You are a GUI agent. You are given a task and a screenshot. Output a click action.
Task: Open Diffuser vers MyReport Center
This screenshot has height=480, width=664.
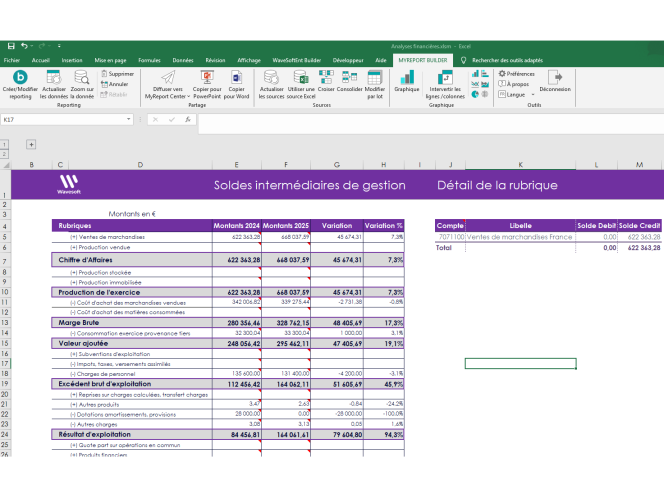168,85
